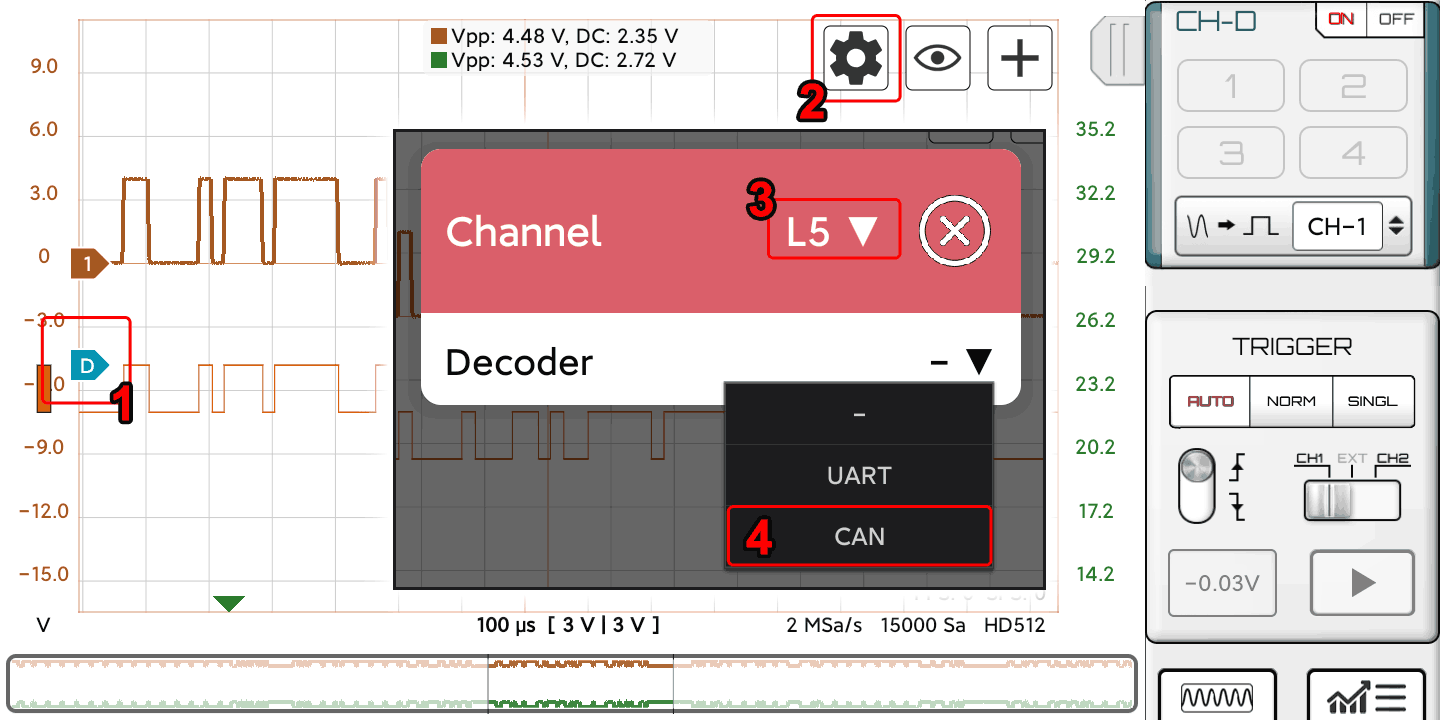This screenshot has height=720, width=1440.
Task: Click the plus icon to add an overlay
Action: [x=1019, y=57]
